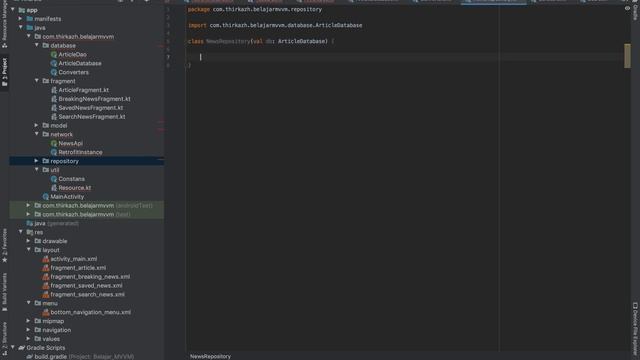Click the RetrofitInstance class icon

click(54, 152)
